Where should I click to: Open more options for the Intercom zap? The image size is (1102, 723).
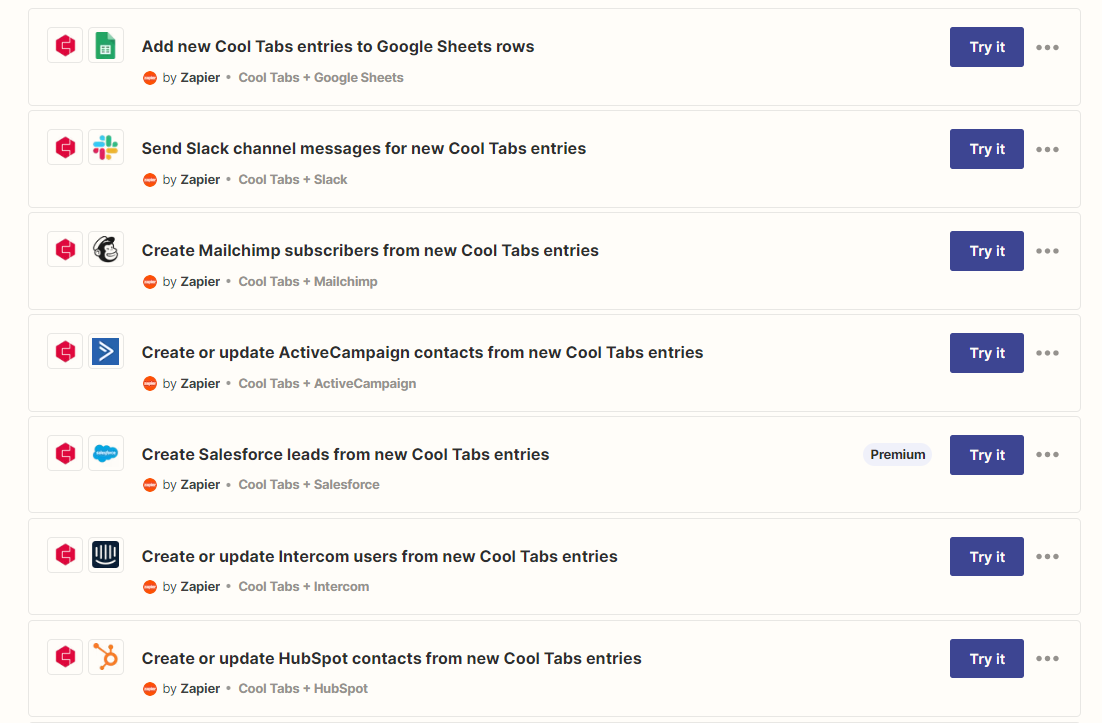click(x=1047, y=556)
